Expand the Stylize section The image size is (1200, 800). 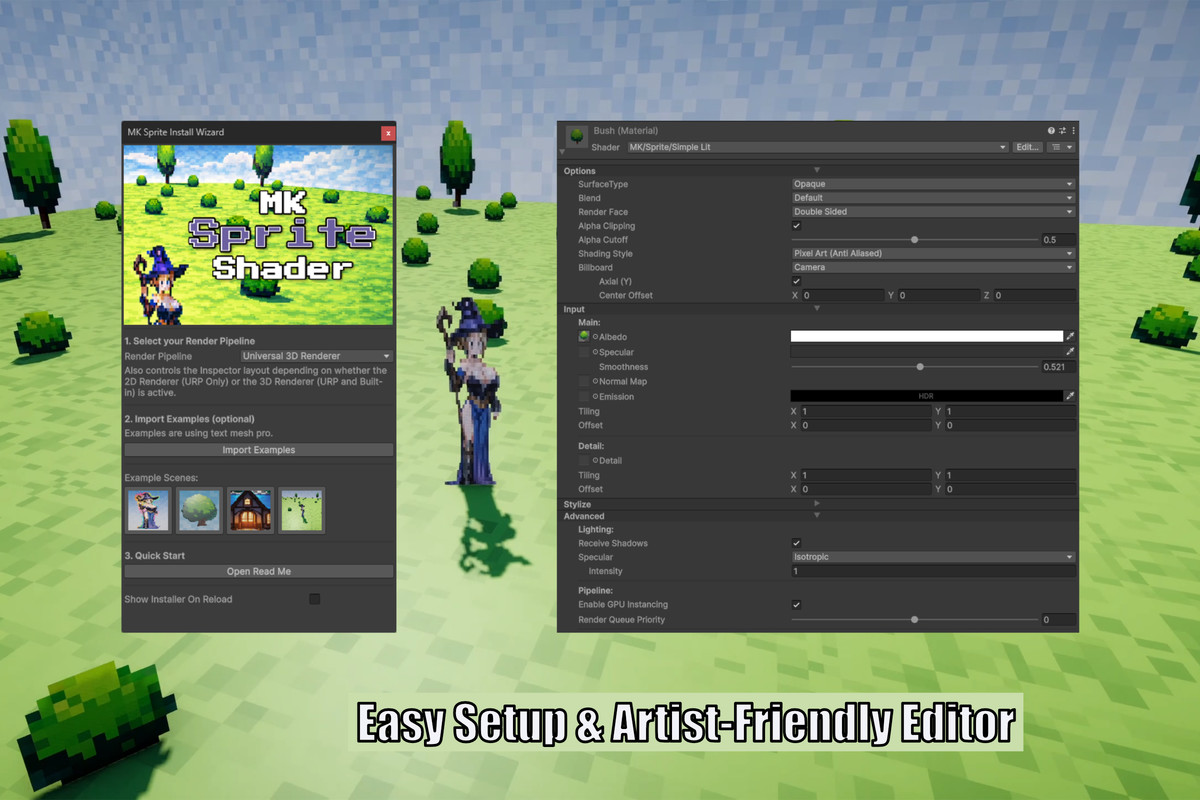[816, 504]
